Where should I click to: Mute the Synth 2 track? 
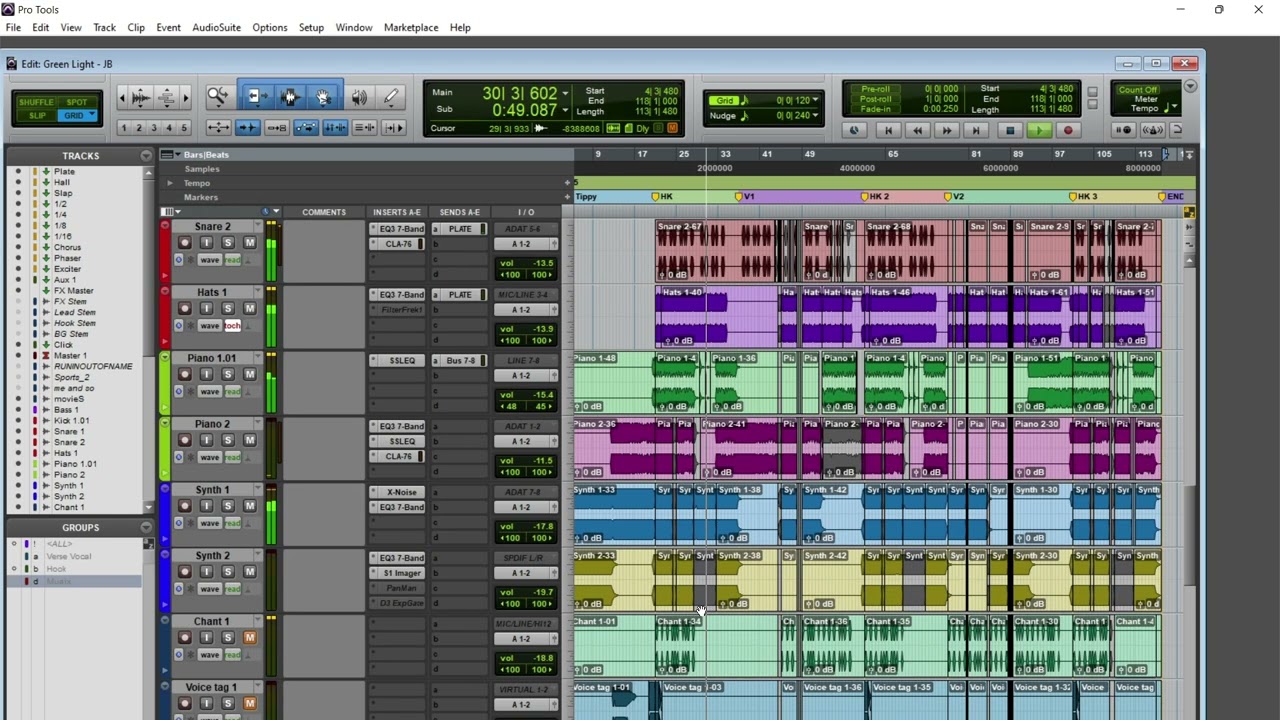click(250, 572)
